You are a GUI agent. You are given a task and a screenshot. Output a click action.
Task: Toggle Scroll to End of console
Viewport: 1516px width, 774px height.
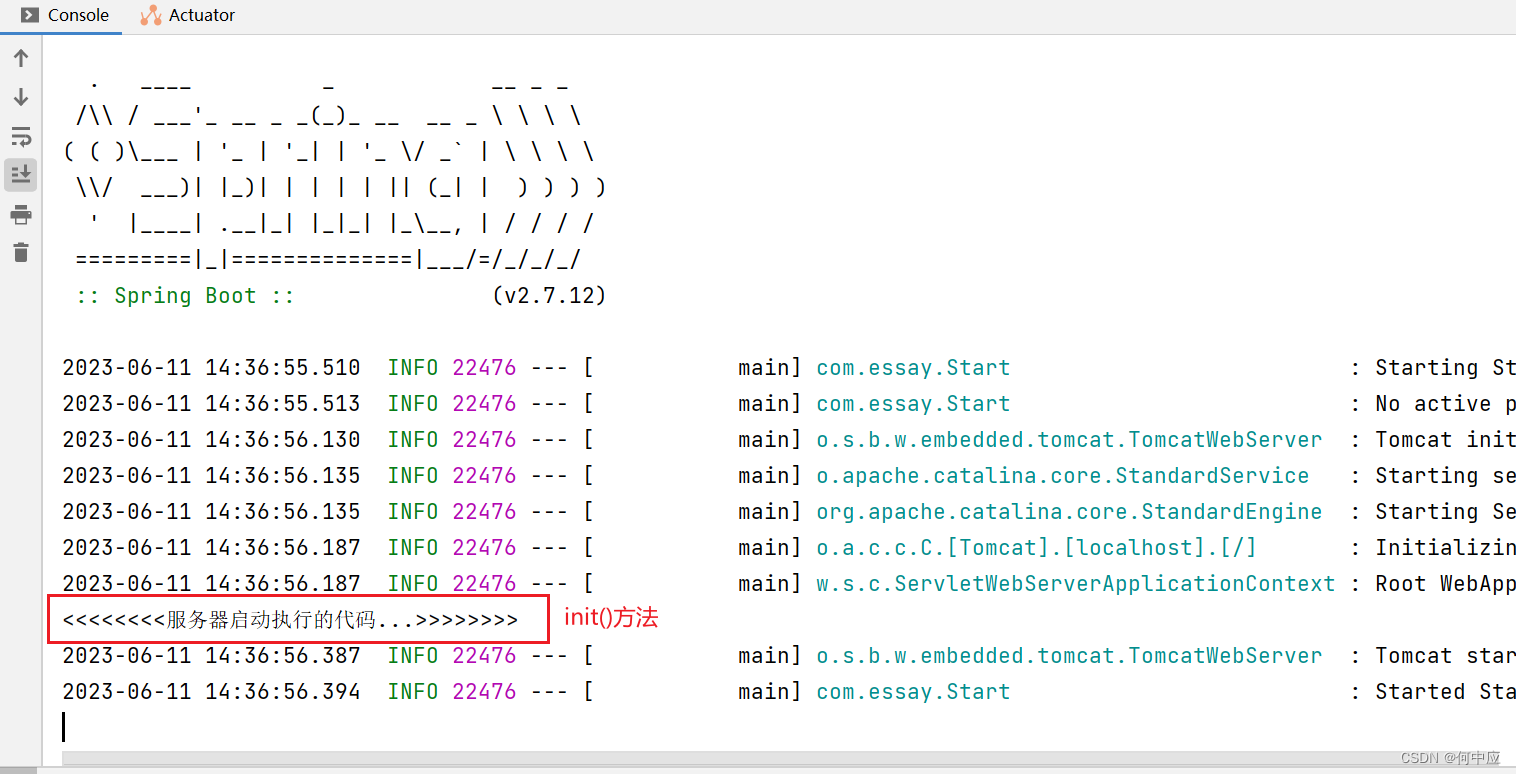[x=21, y=175]
